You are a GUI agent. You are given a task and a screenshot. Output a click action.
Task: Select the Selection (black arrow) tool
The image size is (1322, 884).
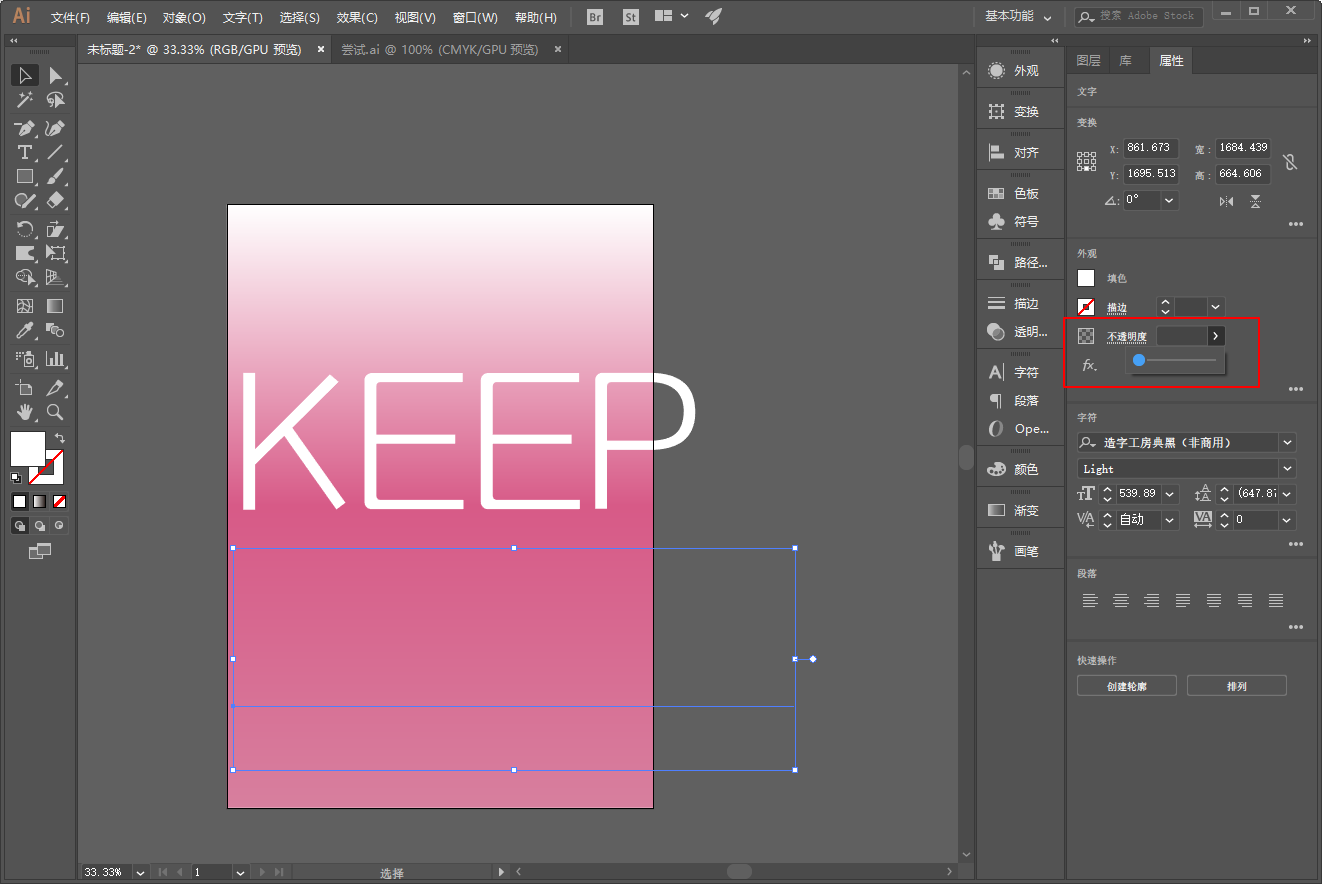[x=25, y=75]
